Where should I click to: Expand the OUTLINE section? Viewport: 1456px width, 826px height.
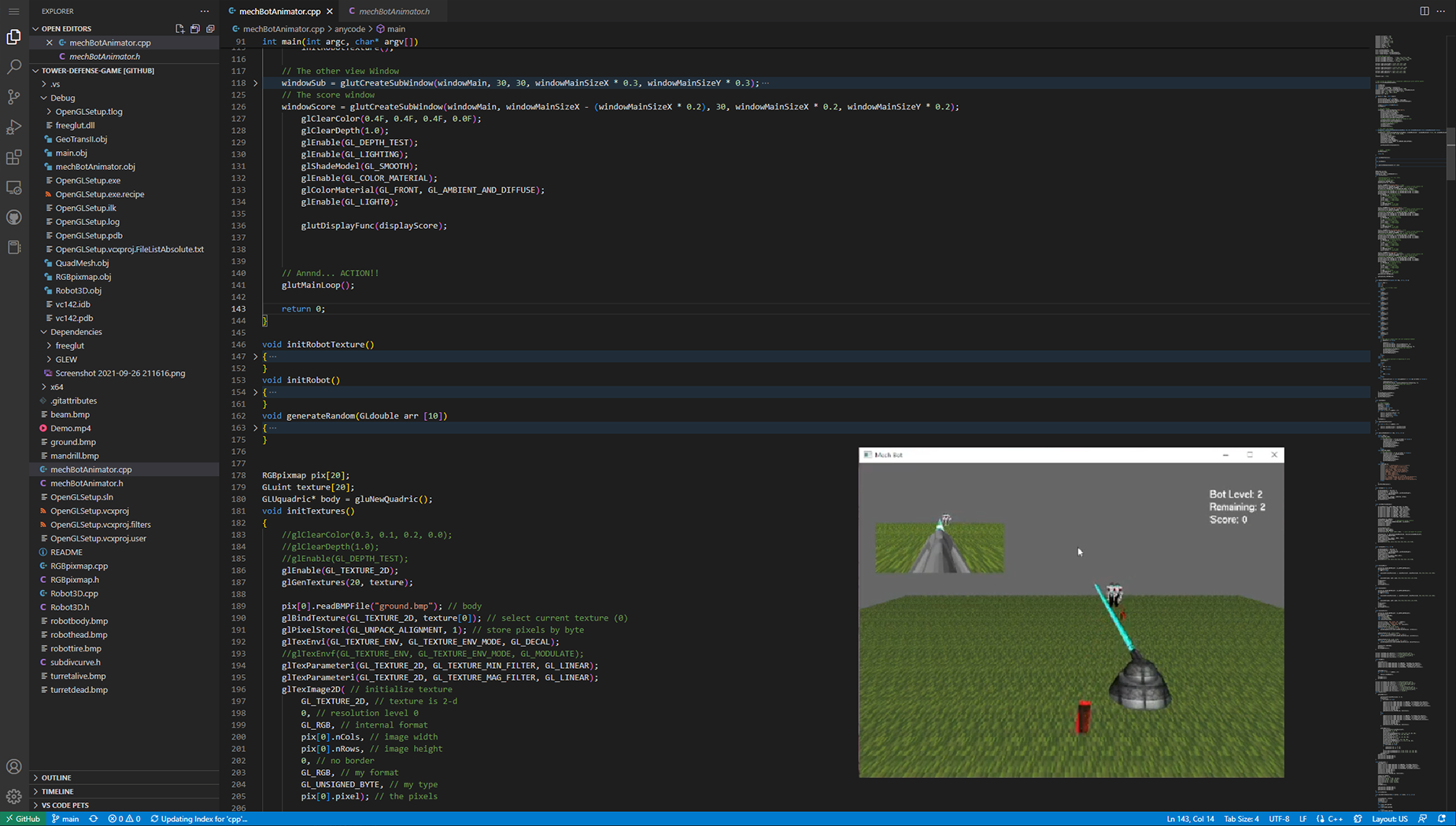[x=56, y=777]
